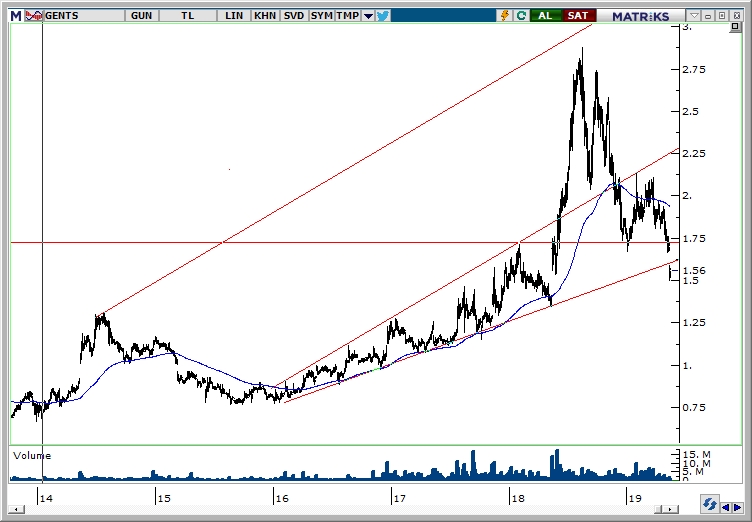Open the Matriks M menu icon
Screen dimensions: 752x522
pyautogui.click(x=16, y=16)
